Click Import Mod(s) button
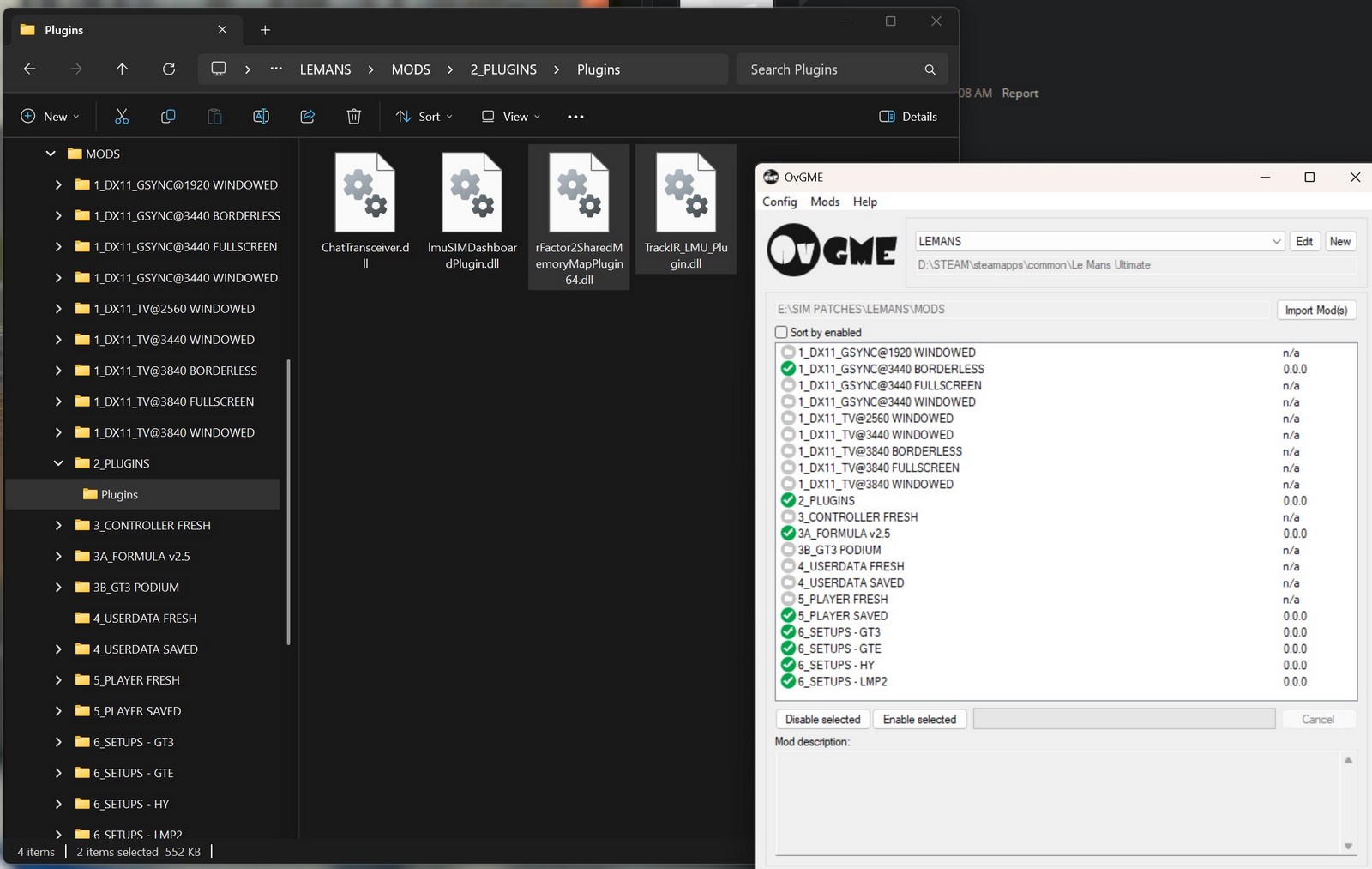 tap(1316, 310)
